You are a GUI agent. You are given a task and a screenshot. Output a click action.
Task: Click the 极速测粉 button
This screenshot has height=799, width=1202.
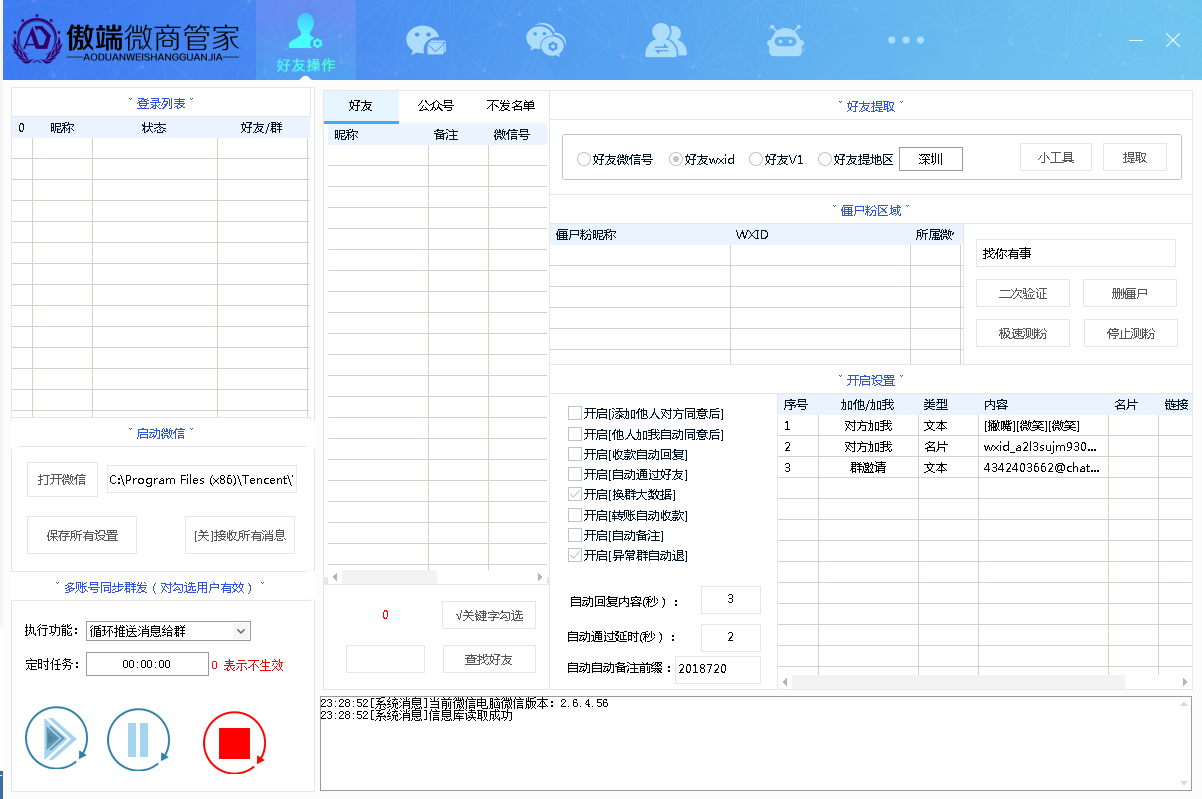click(1023, 333)
